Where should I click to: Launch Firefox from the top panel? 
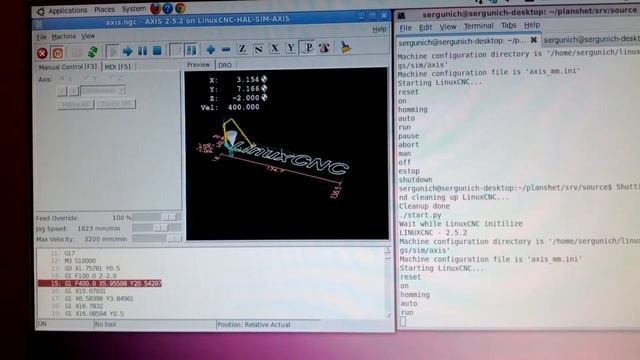click(156, 8)
